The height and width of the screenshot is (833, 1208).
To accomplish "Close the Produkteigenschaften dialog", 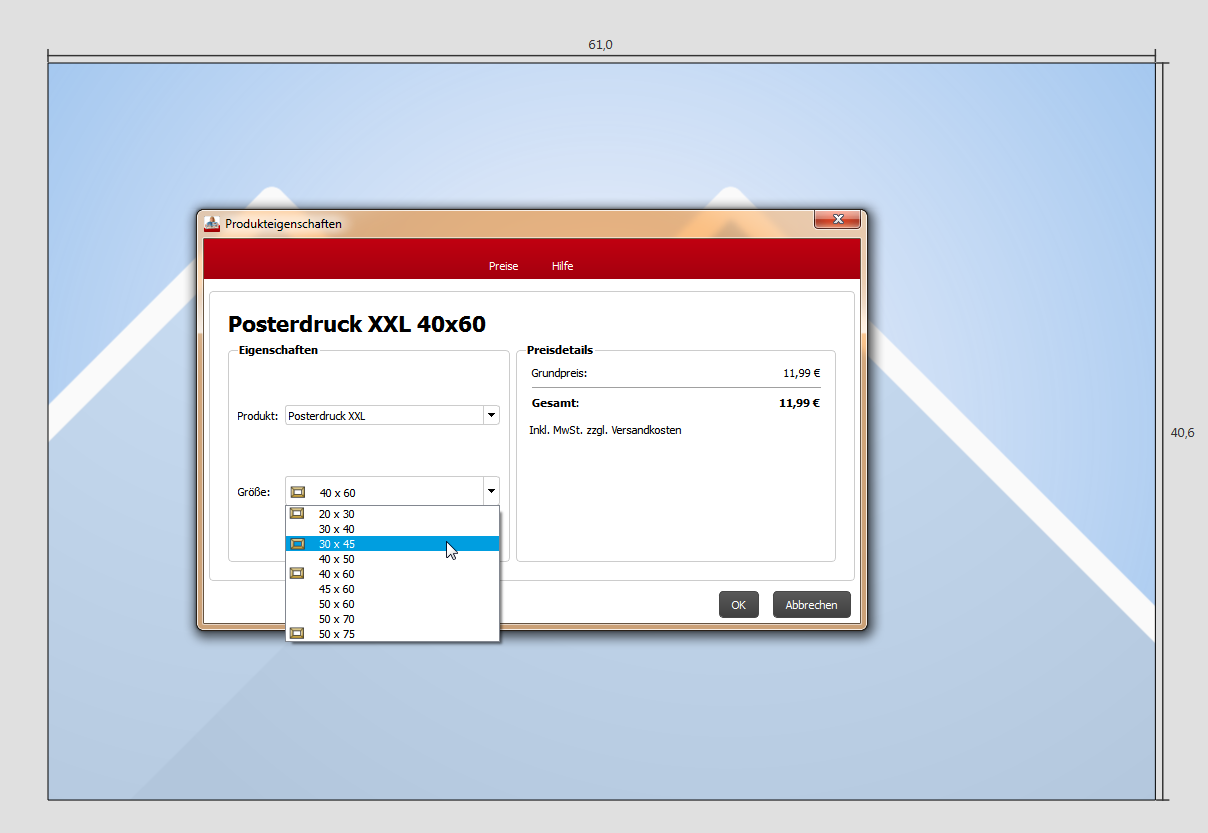I will tap(837, 219).
